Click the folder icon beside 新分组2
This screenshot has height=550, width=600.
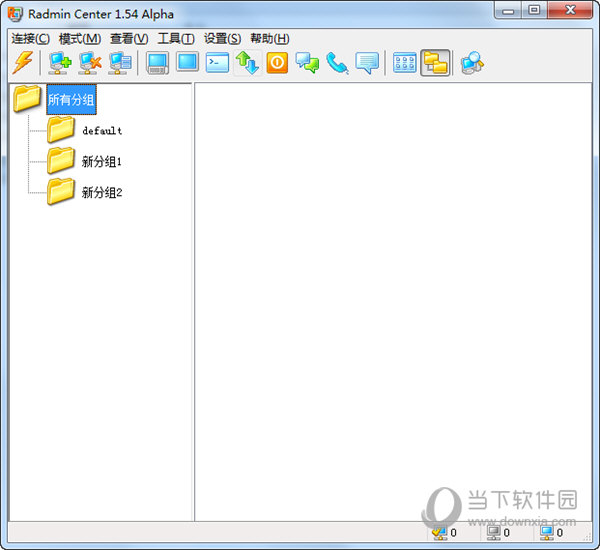[x=61, y=191]
